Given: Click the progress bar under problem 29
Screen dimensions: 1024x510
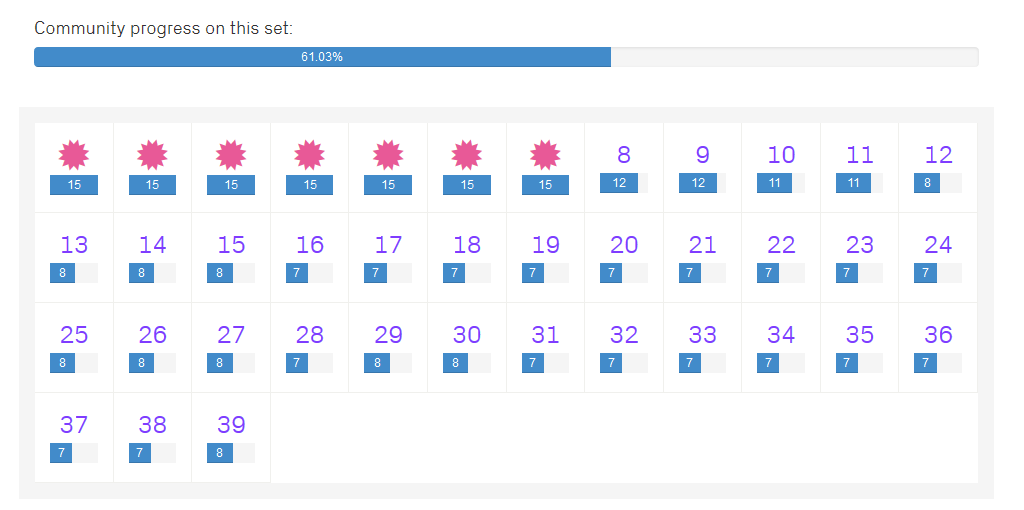Looking at the screenshot, I should point(388,363).
